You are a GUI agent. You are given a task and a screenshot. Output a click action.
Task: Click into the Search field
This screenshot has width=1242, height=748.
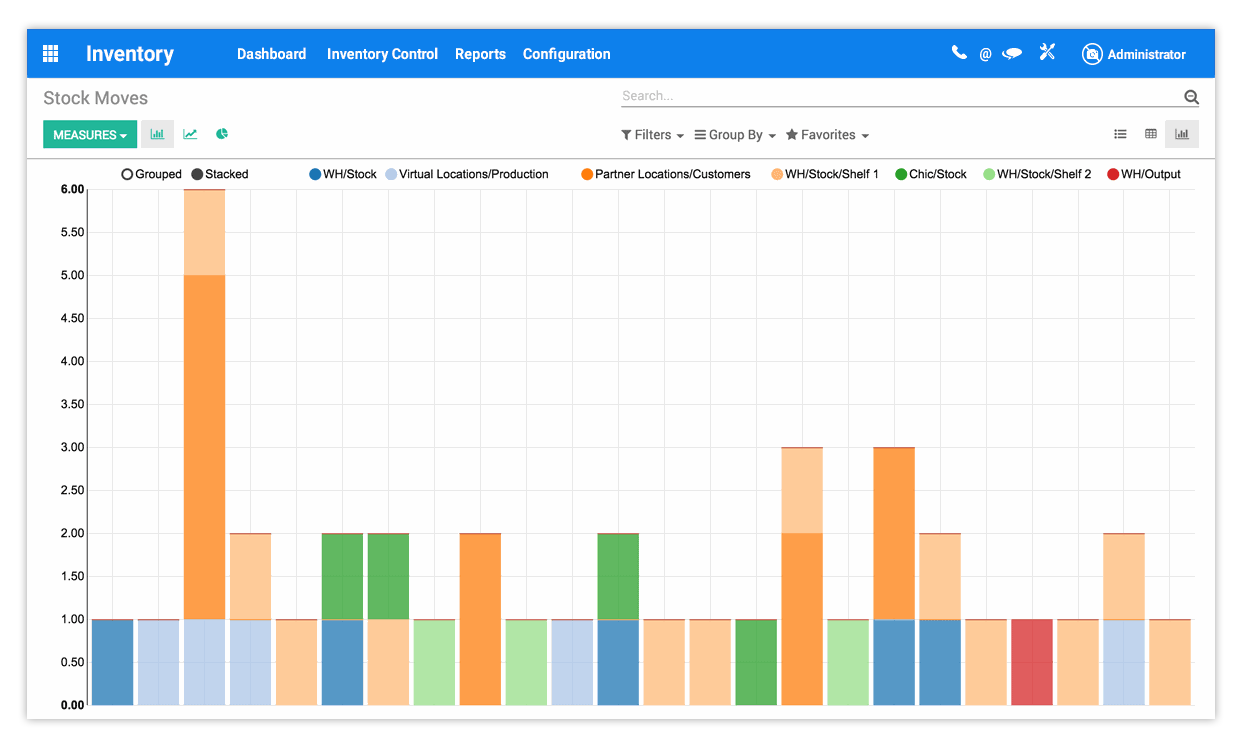pos(900,96)
